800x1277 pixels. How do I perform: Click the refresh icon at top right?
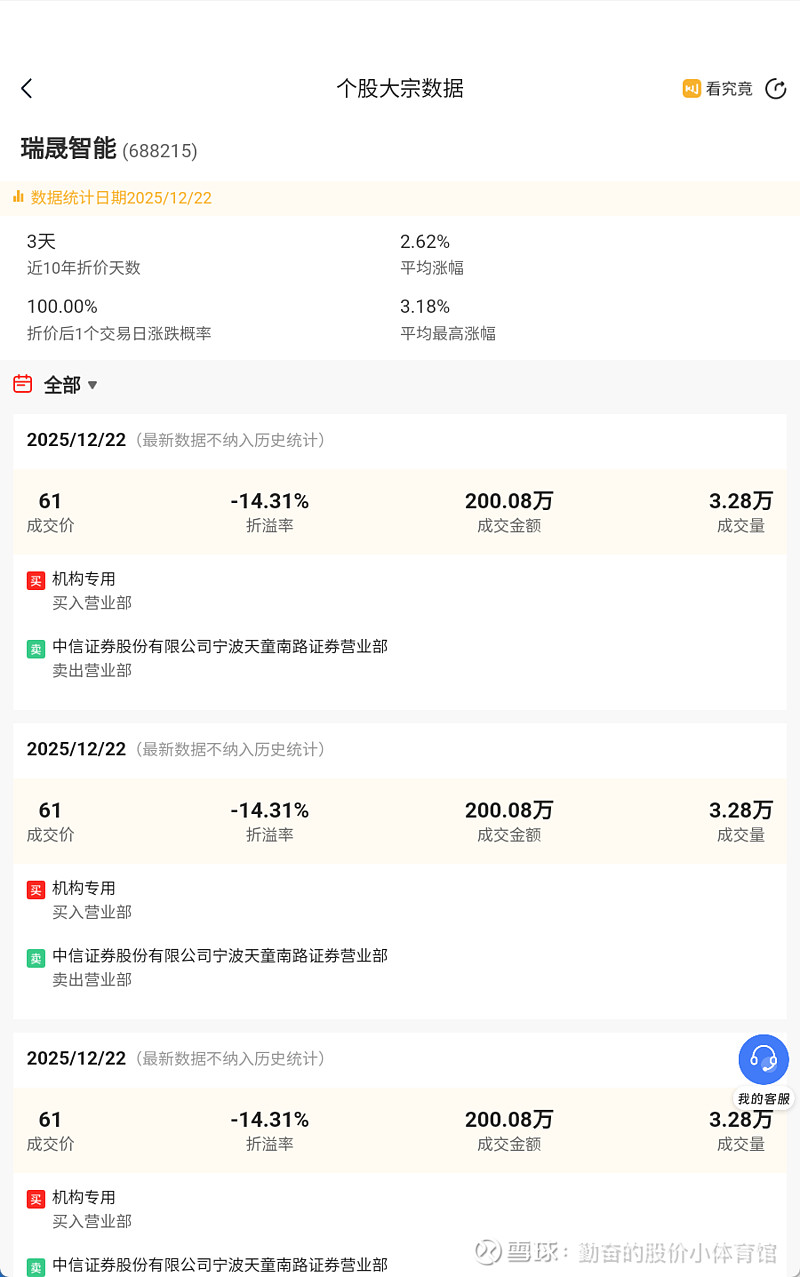click(x=775, y=88)
